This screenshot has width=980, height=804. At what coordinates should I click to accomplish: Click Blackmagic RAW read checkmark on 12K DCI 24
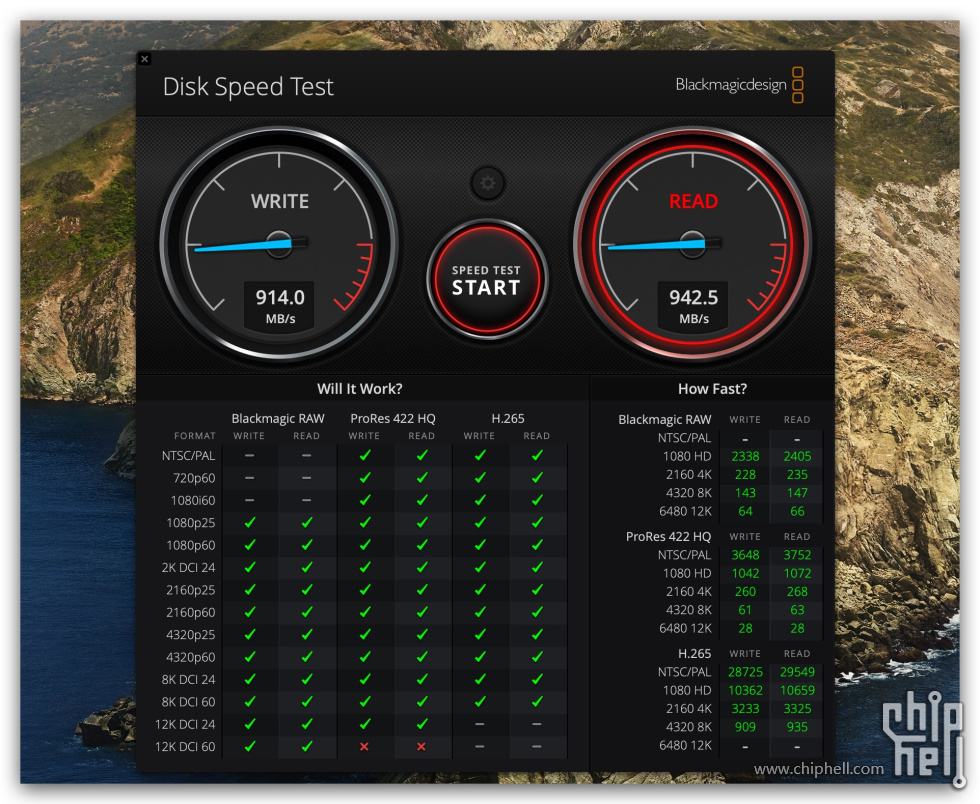(x=307, y=724)
